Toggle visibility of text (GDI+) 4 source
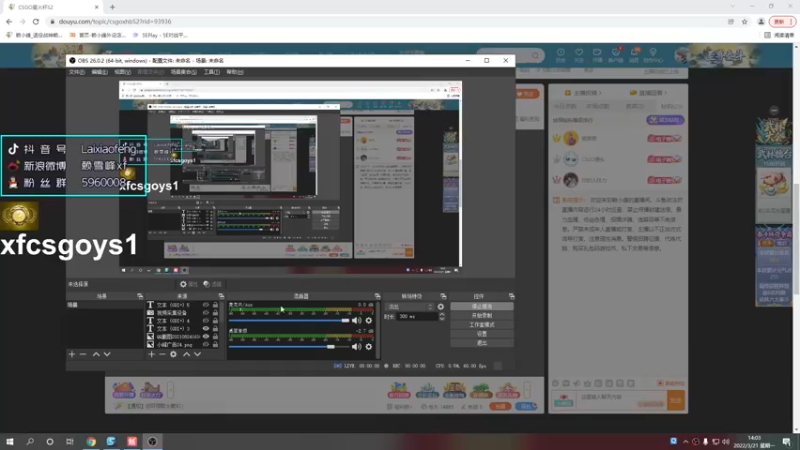 tap(206, 320)
